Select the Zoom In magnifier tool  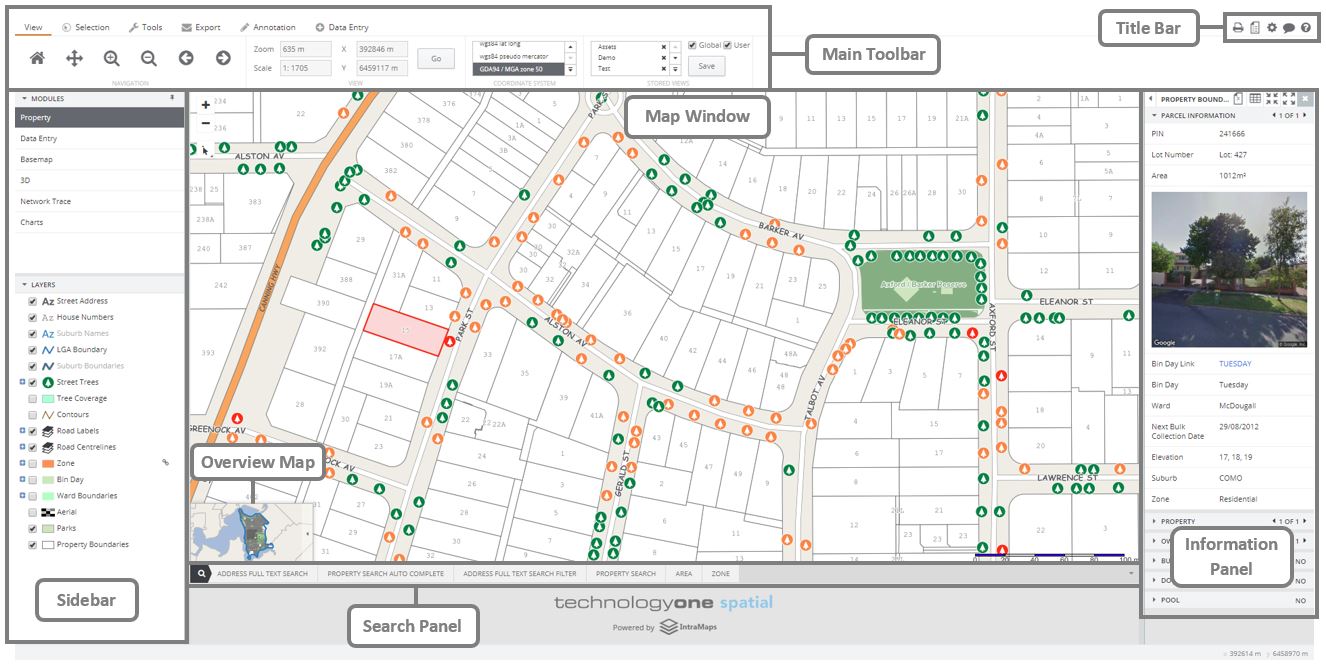pos(111,58)
